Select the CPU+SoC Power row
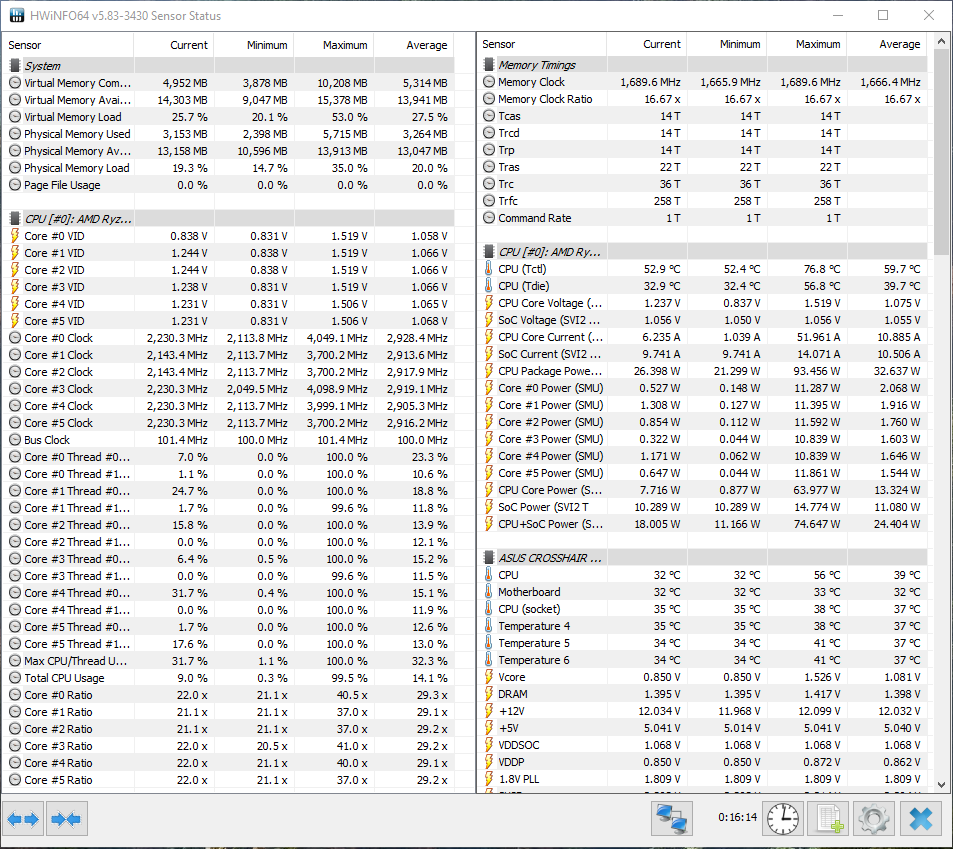953x849 pixels. pyautogui.click(x=705, y=524)
